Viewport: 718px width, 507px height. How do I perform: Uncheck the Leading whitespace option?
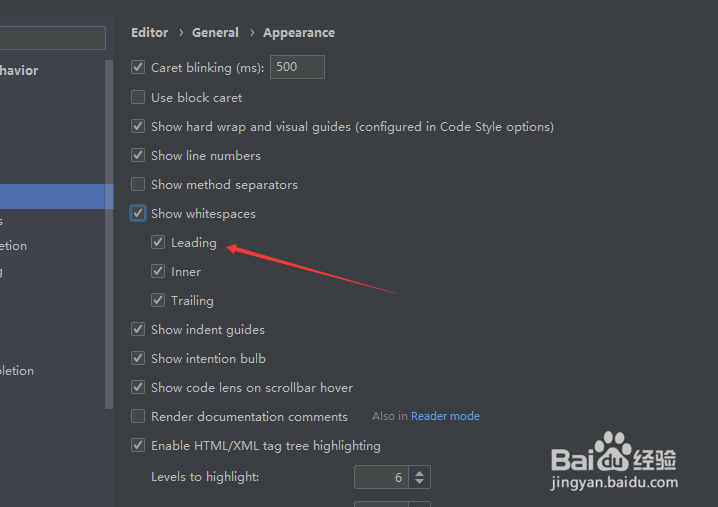pos(158,242)
